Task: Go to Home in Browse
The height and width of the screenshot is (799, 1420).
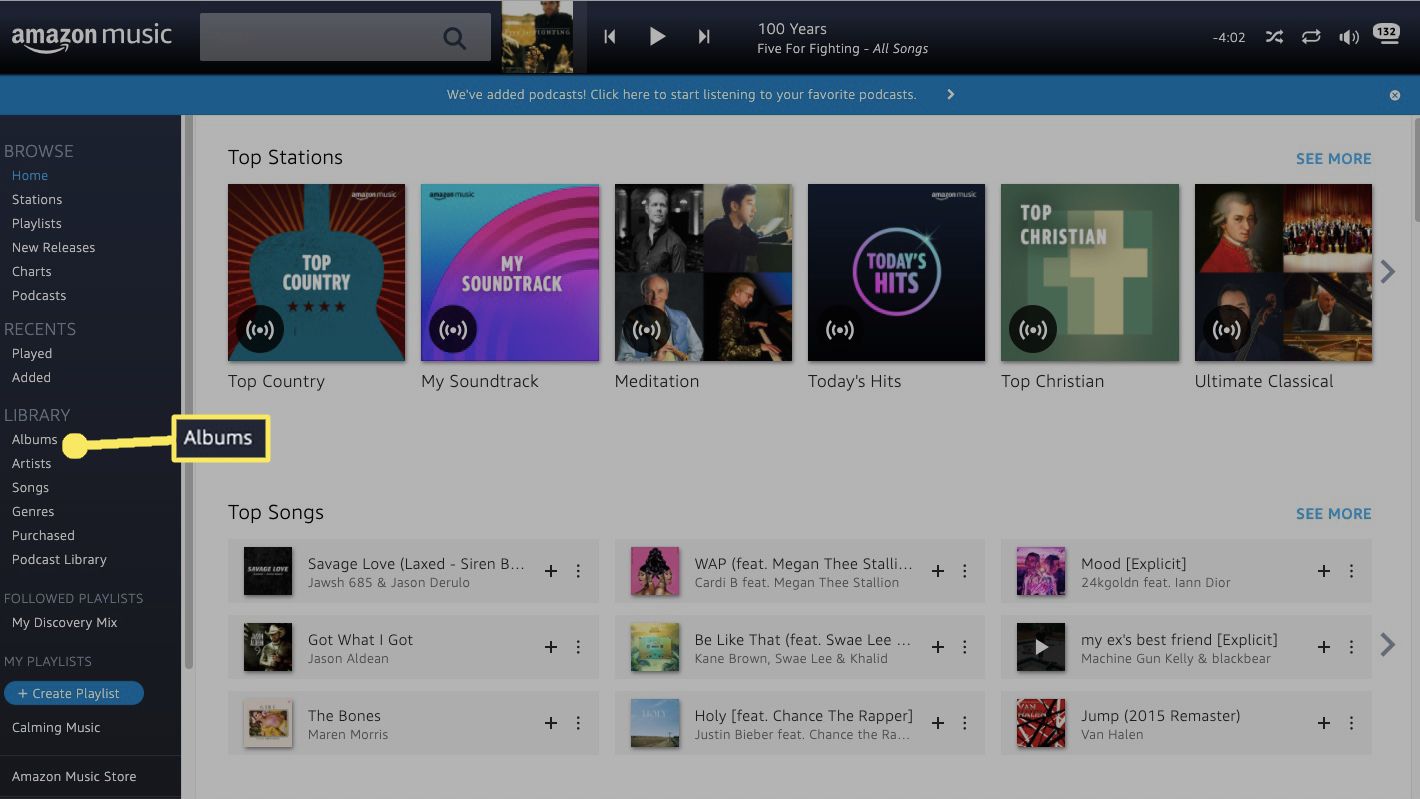Action: pos(30,175)
